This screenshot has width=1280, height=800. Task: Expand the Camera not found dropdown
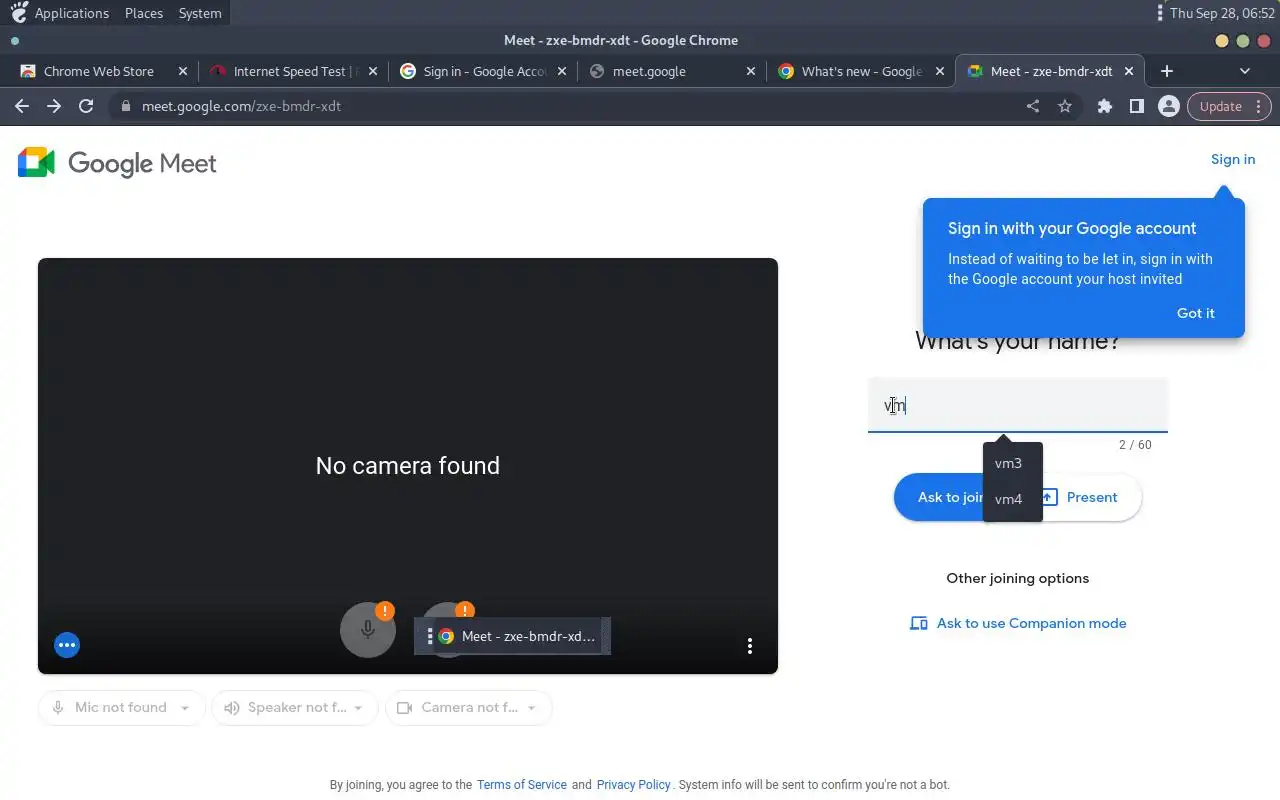(468, 707)
